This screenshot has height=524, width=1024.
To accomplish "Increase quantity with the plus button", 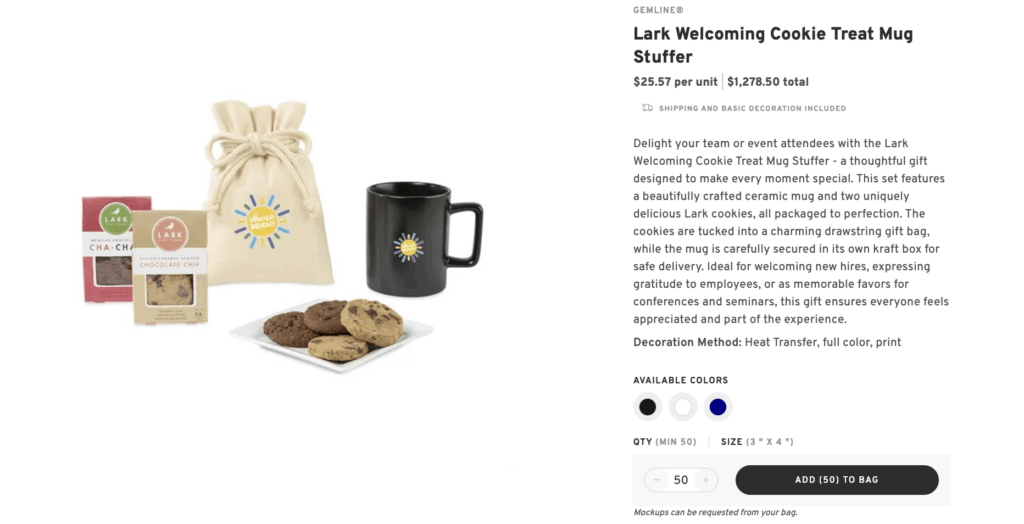I will 705,480.
